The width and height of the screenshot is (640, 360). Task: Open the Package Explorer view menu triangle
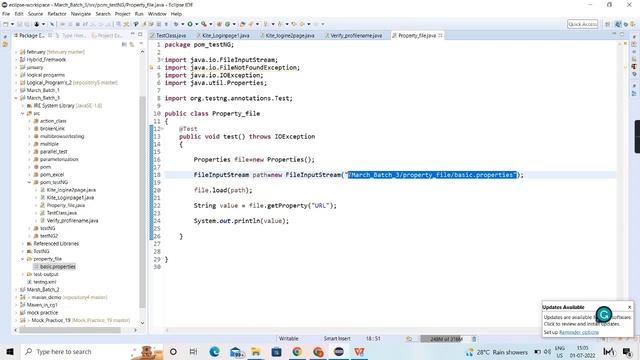click(141, 44)
